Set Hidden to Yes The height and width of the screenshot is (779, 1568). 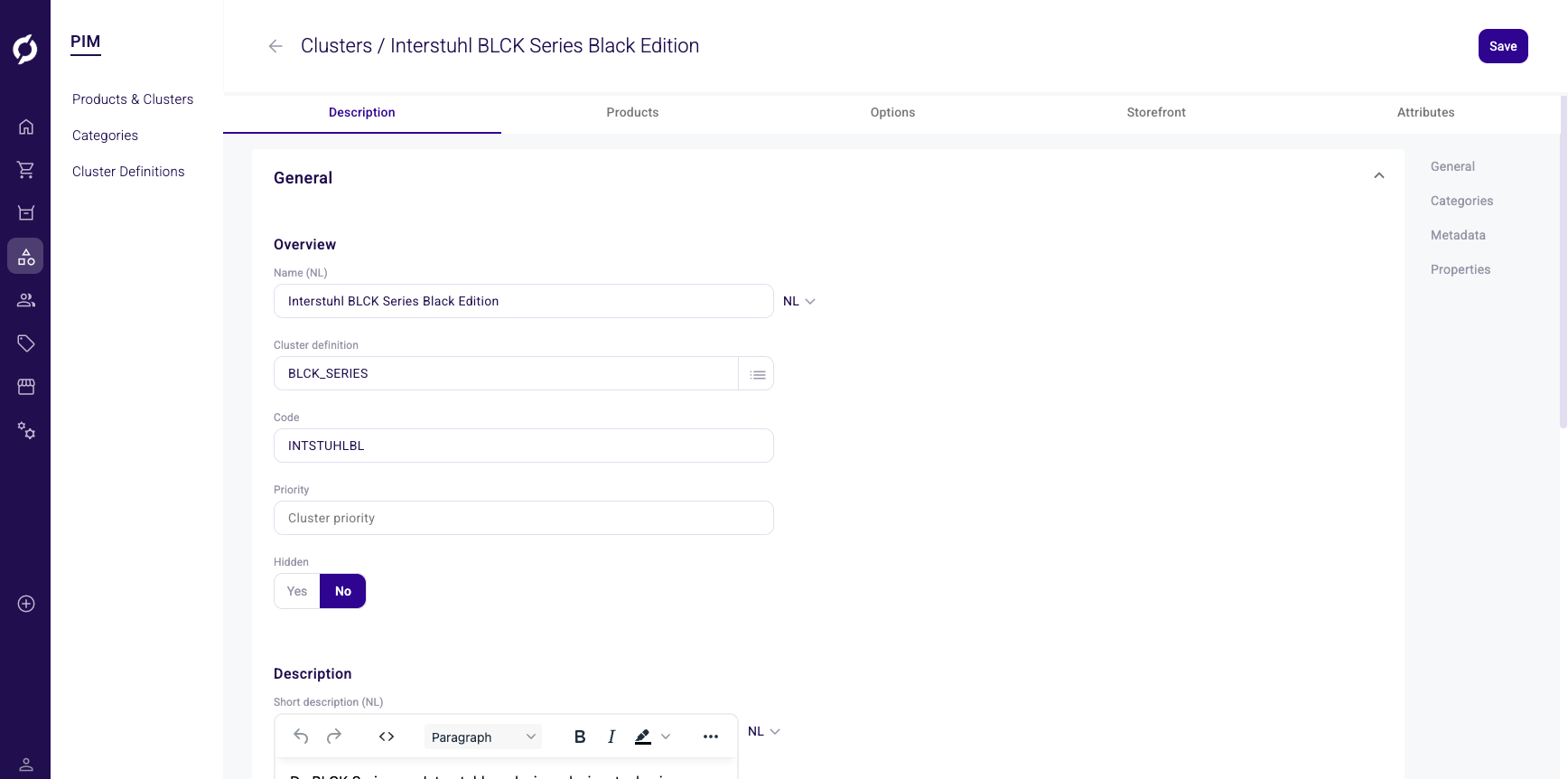click(297, 591)
